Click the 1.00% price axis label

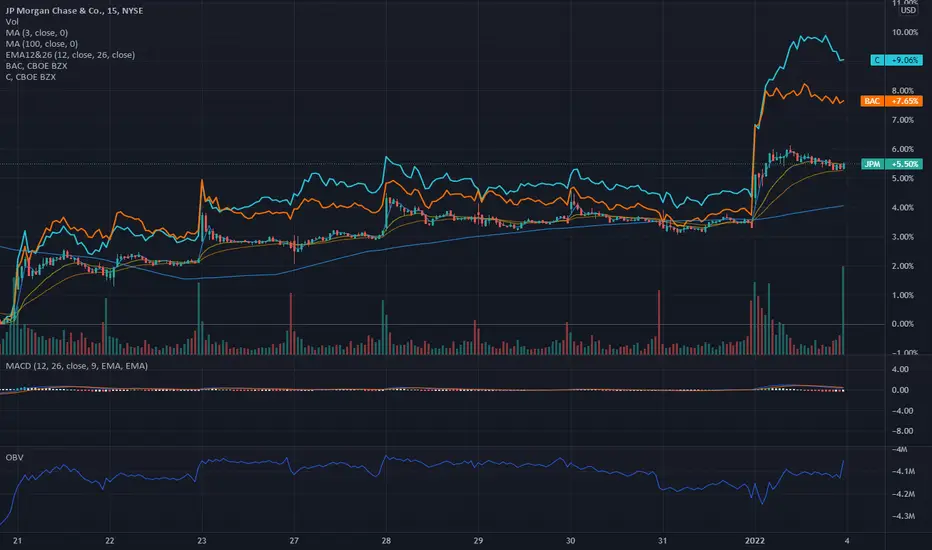coord(903,295)
